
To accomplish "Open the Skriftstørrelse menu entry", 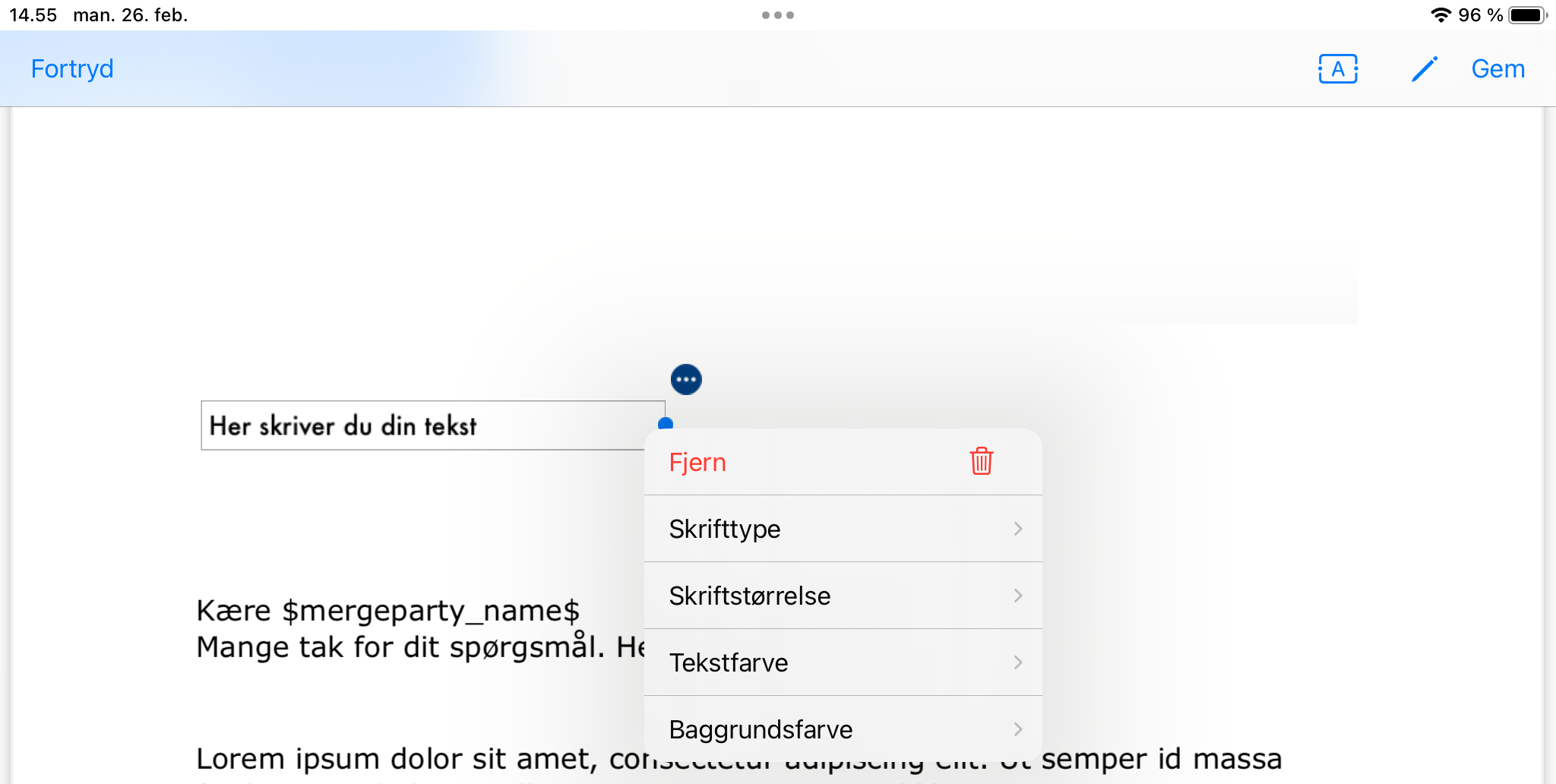I will click(x=749, y=596).
